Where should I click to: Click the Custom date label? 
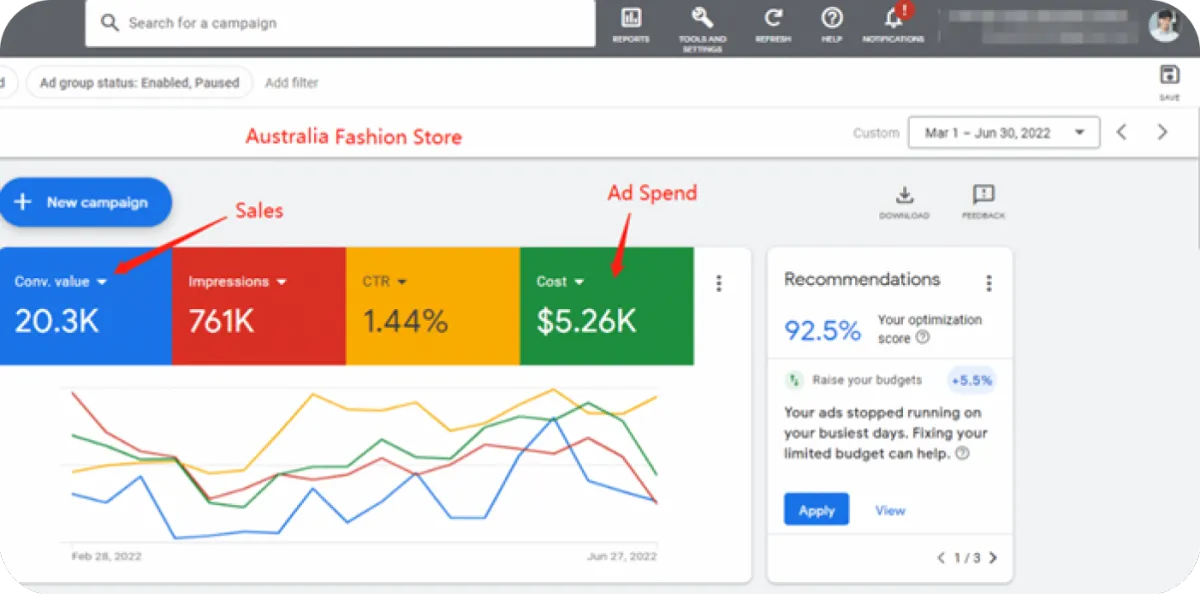pos(876,133)
